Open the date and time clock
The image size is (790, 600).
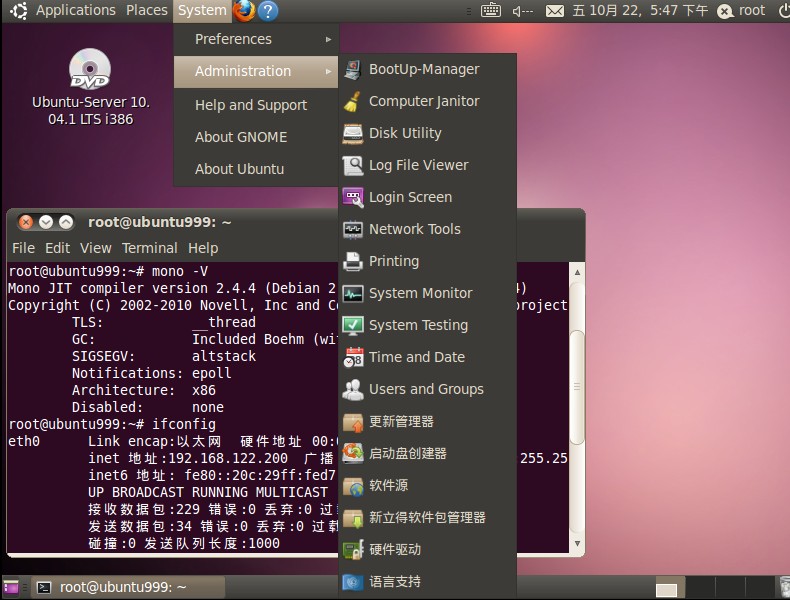click(x=640, y=11)
